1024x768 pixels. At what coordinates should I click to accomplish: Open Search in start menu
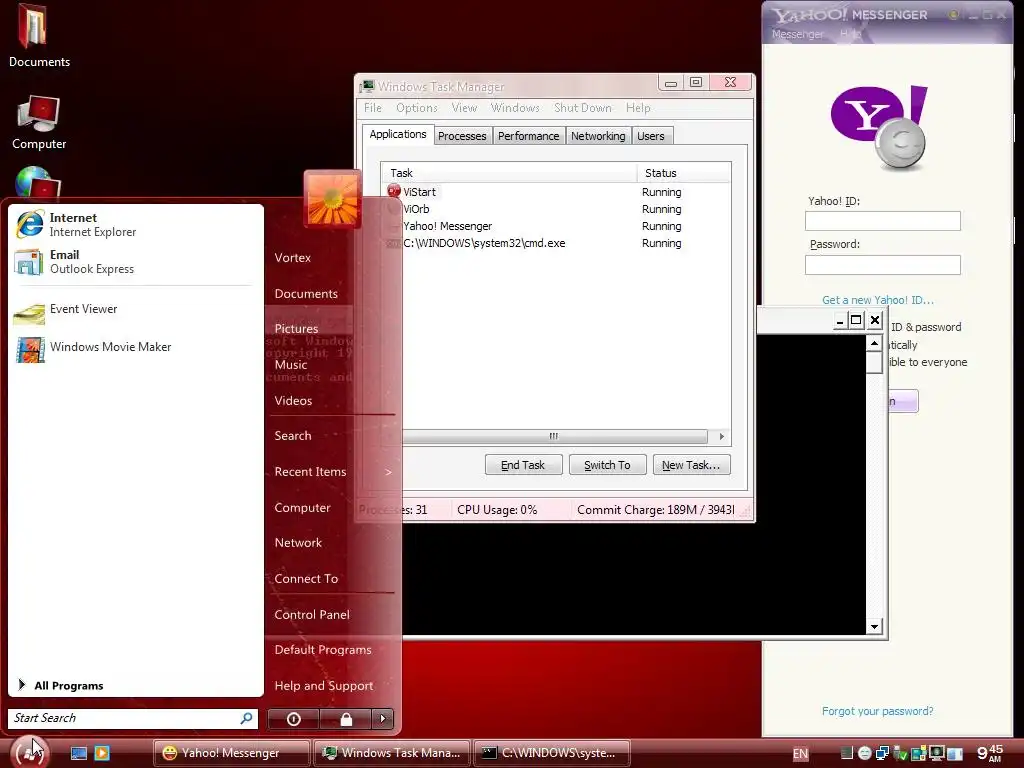click(x=293, y=436)
